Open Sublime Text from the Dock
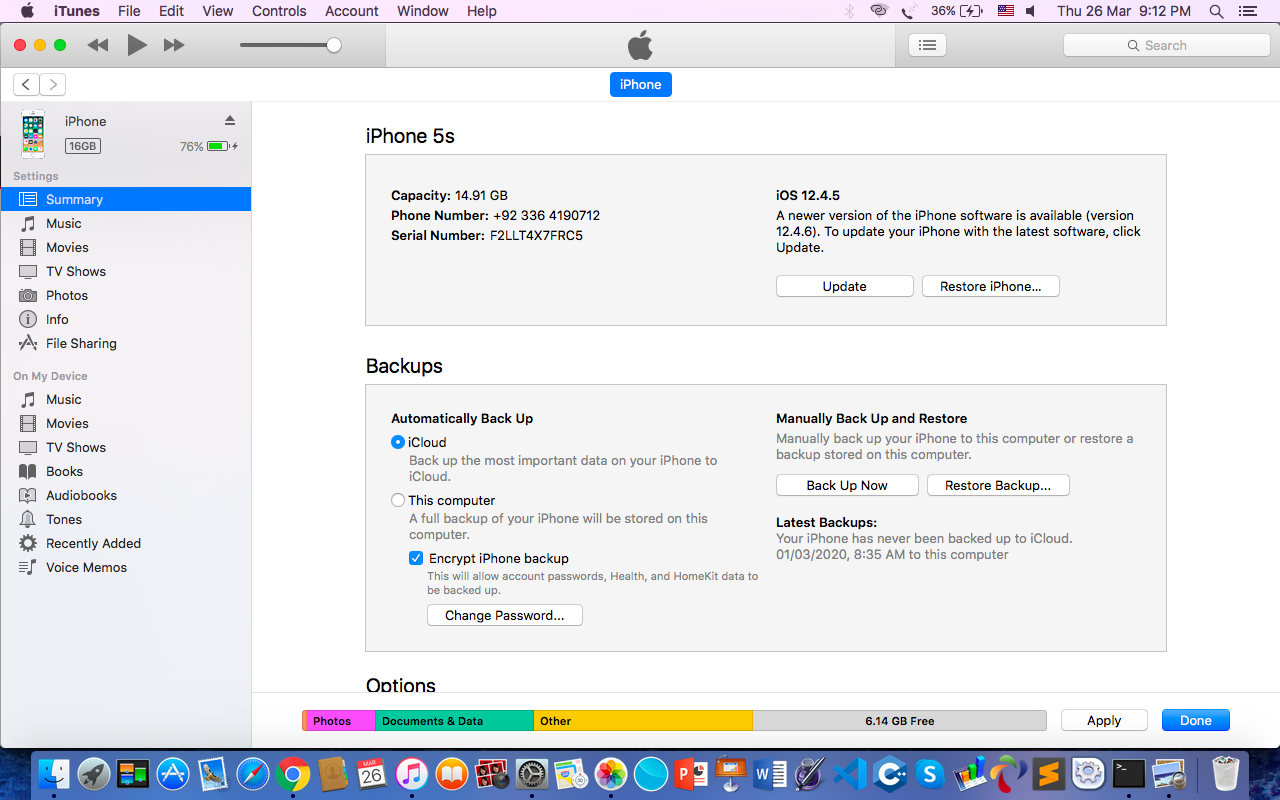 point(1049,773)
